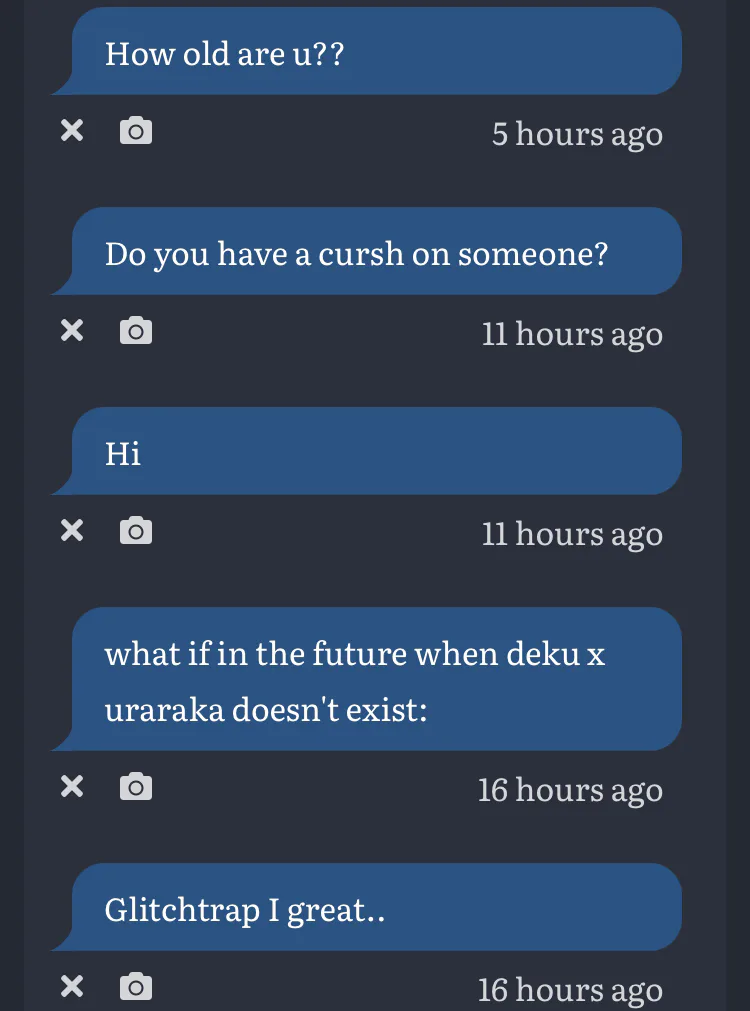
Task: Delete the "Hi" message
Action: pos(72,530)
